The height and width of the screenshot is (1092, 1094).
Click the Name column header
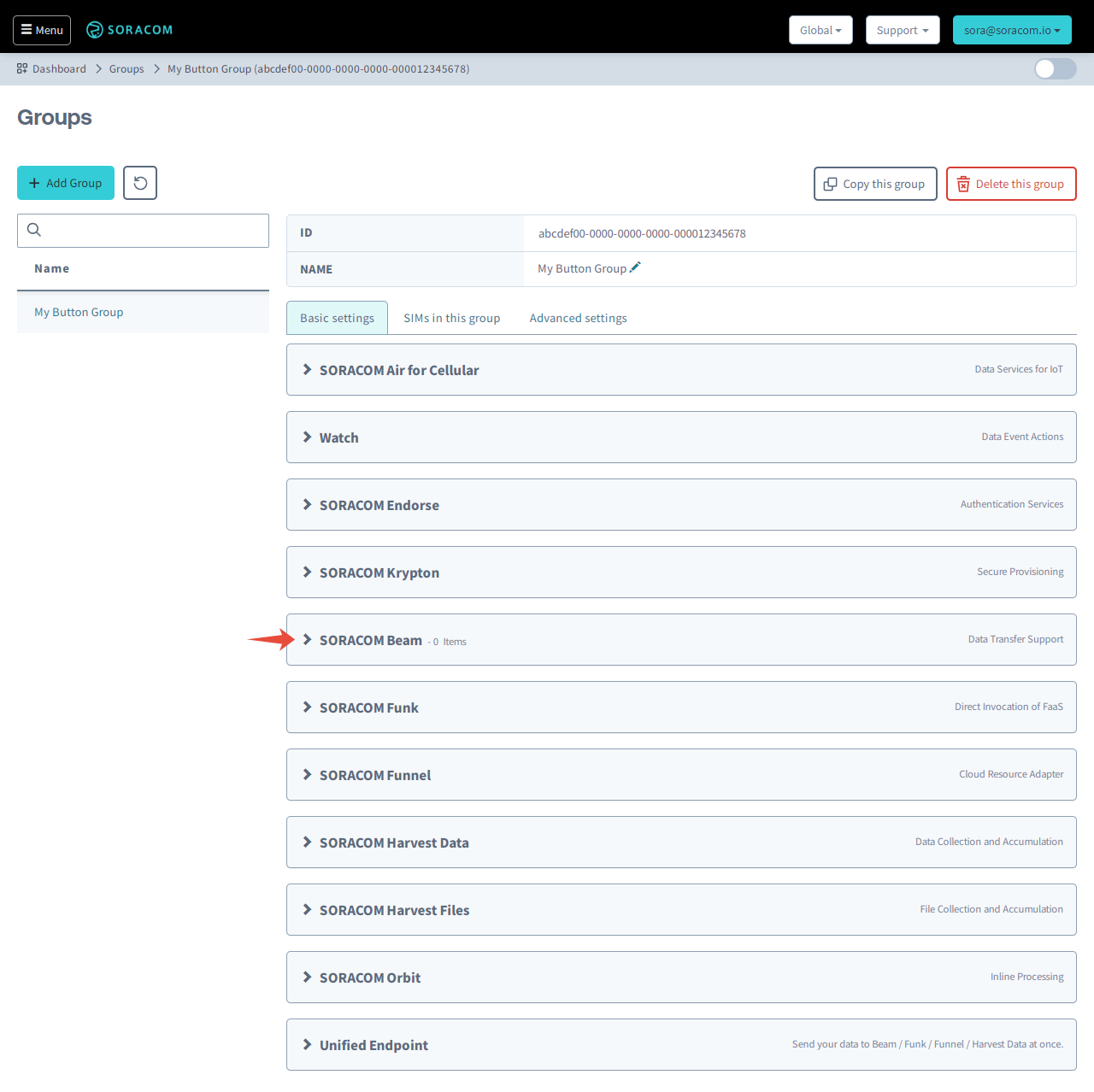(x=52, y=268)
